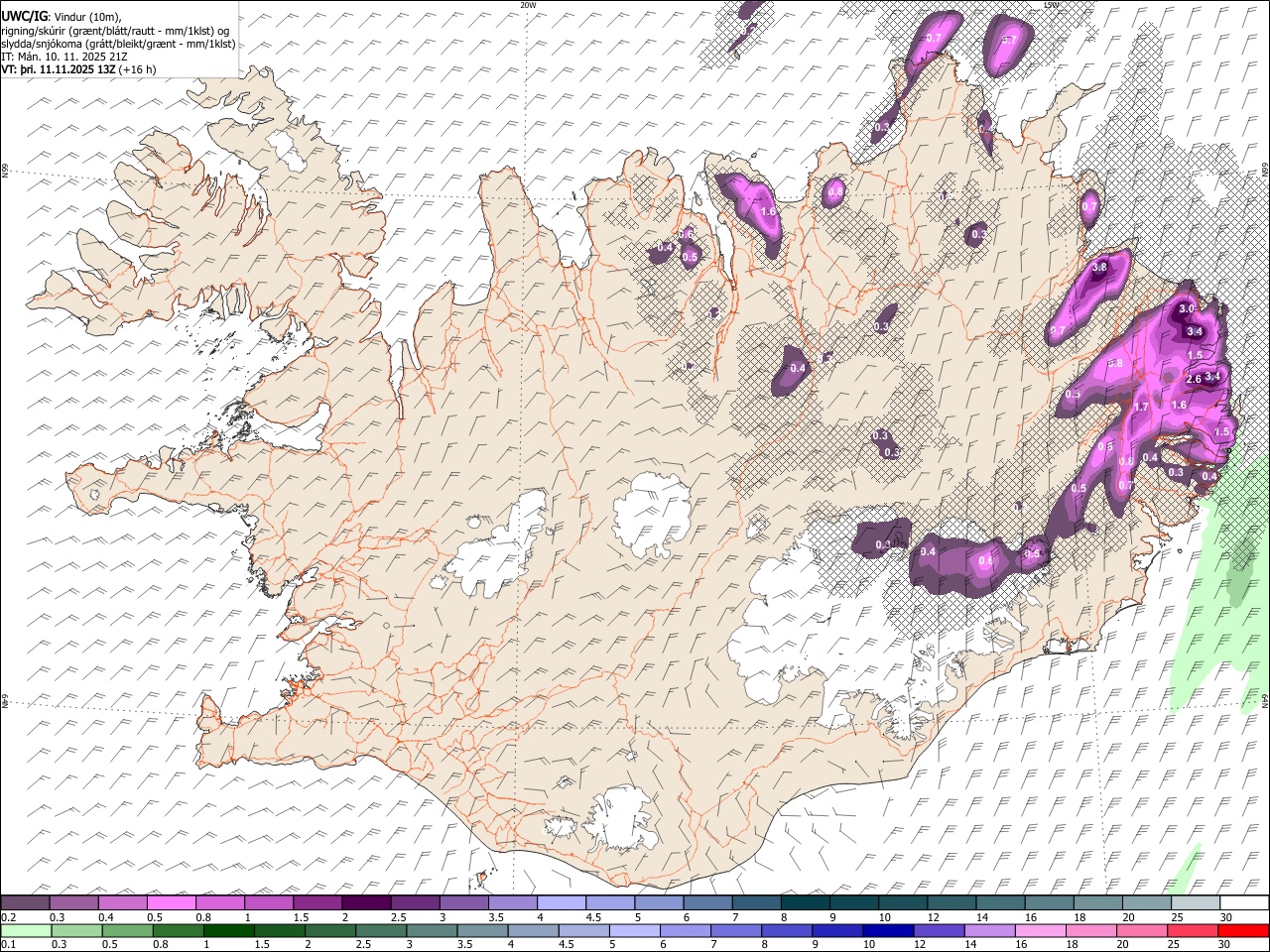
Task: Pick the bright red 30 swatch, lower scale
Action: [1243, 930]
